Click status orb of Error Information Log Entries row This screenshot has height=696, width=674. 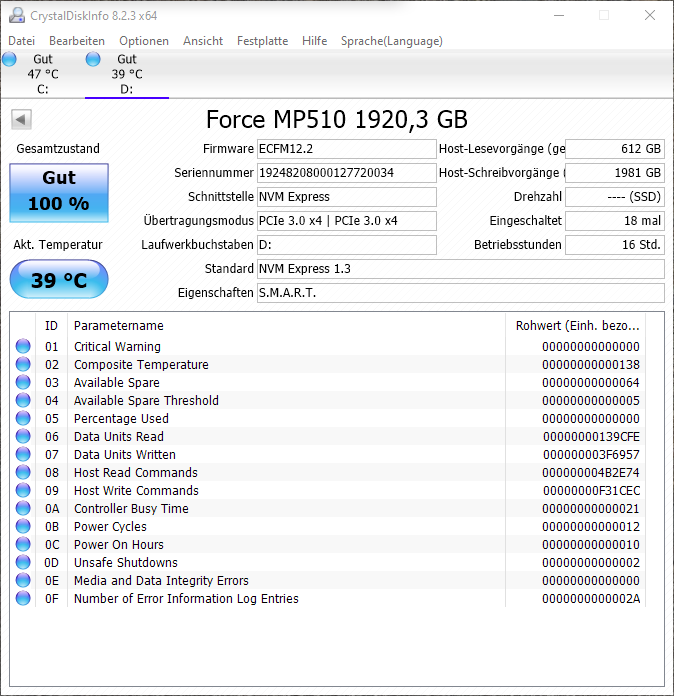click(x=23, y=598)
